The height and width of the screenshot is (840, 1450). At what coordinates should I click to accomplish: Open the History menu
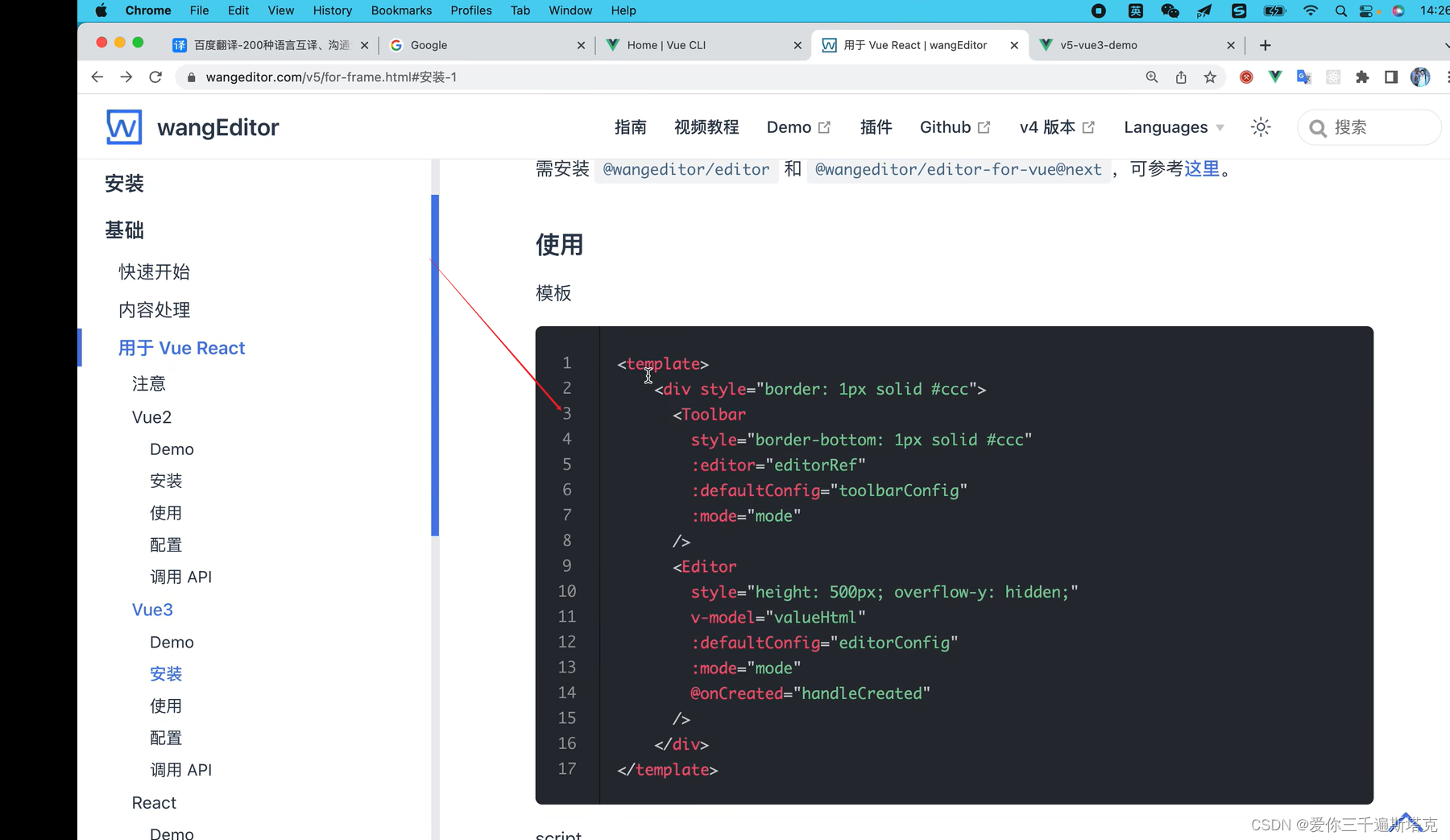coord(332,10)
